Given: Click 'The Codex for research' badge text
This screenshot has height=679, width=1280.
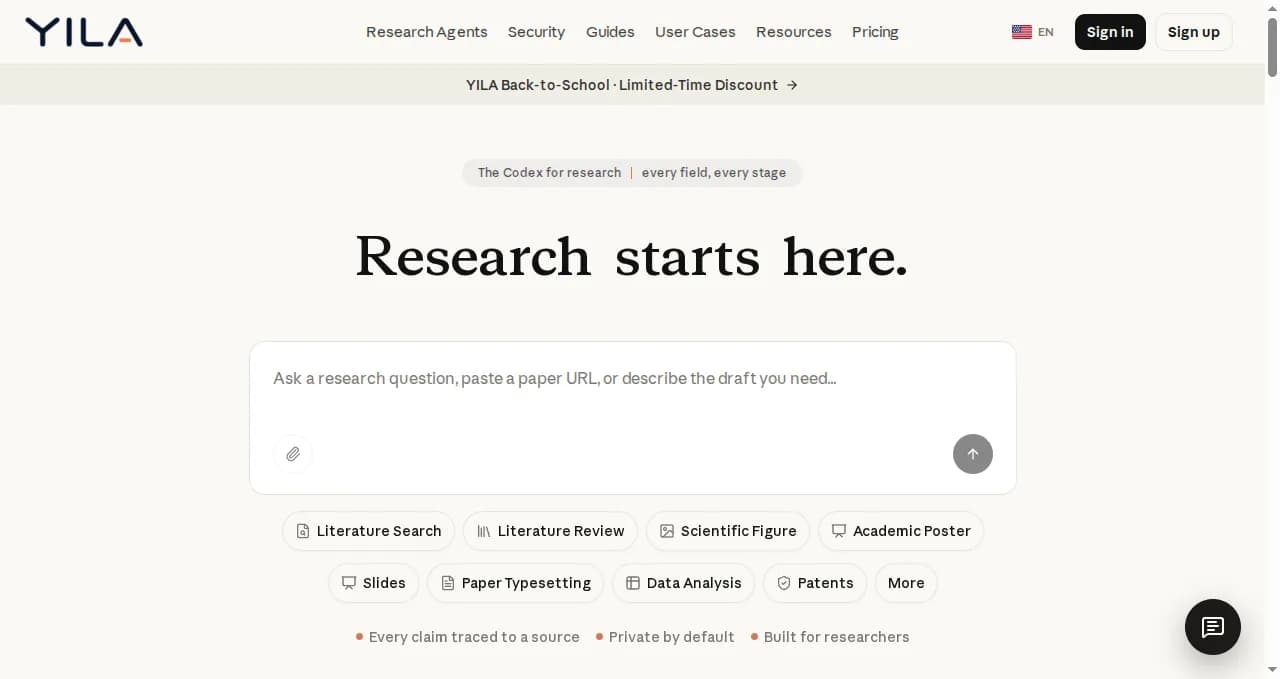Looking at the screenshot, I should [x=549, y=173].
